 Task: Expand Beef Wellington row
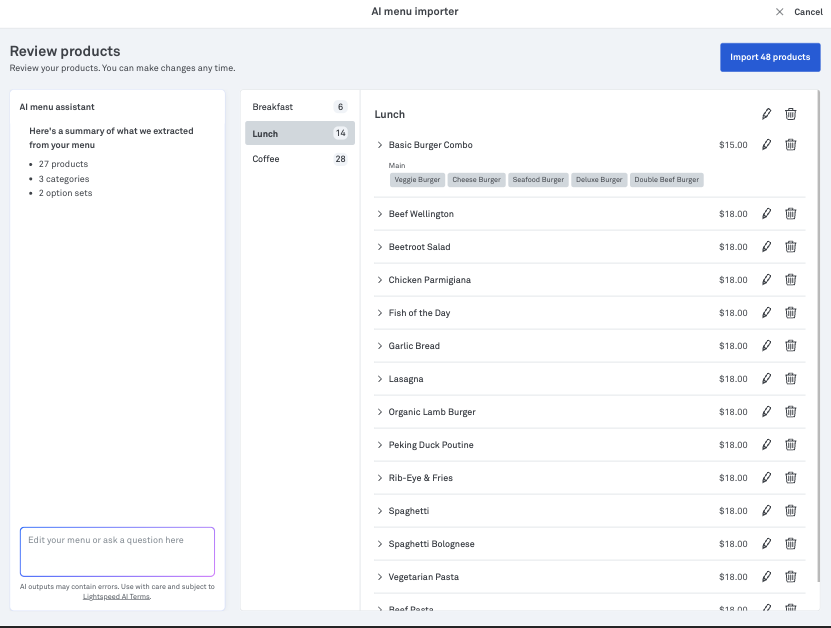tap(379, 214)
